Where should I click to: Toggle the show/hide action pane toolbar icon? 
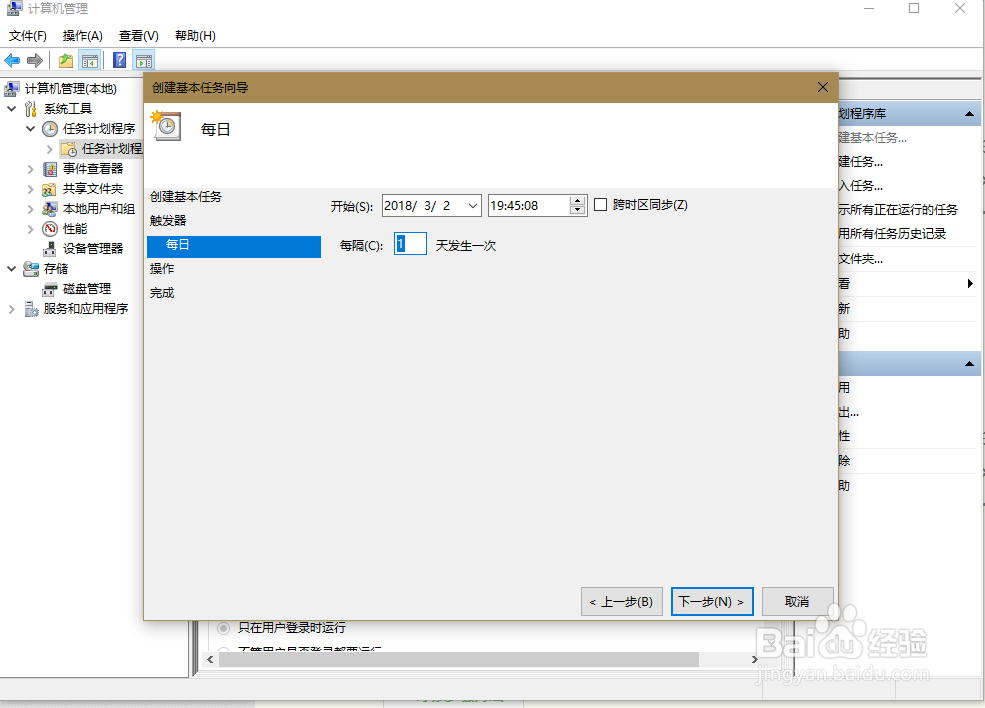(x=142, y=59)
